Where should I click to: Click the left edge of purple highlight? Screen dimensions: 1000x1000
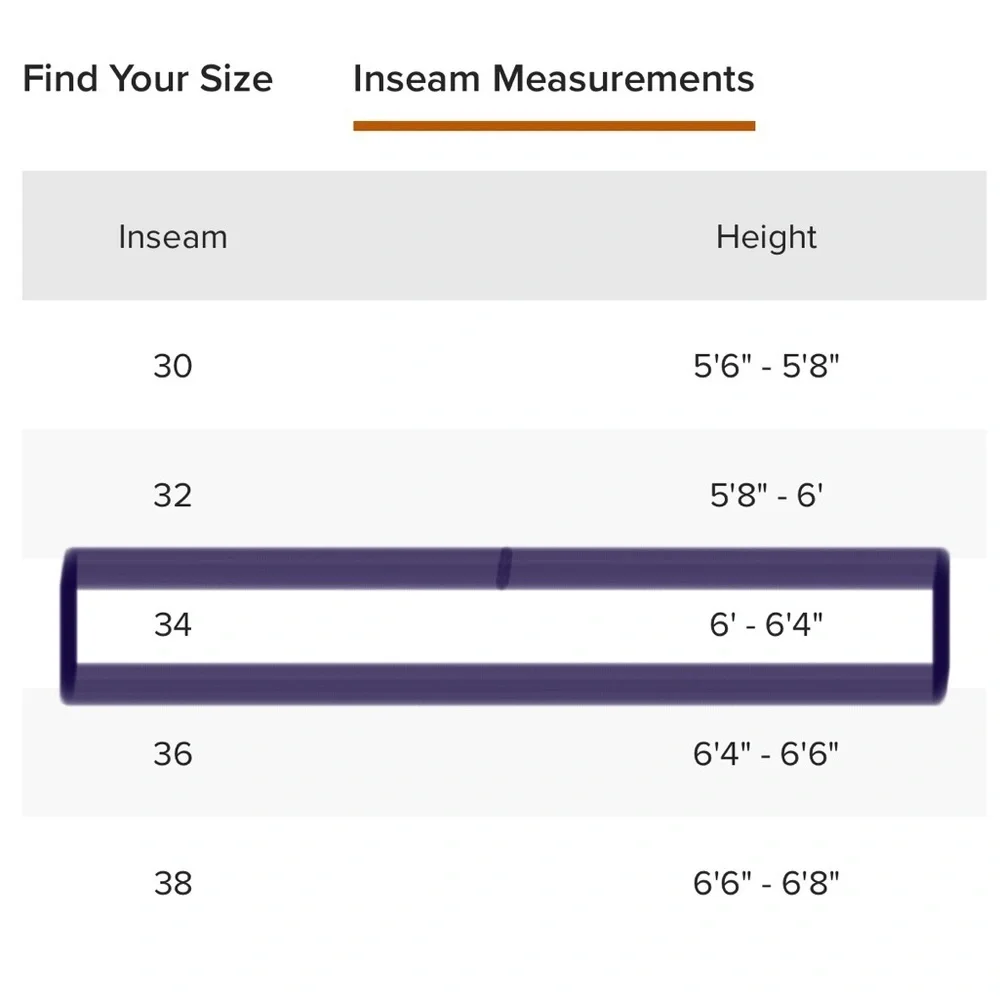(x=69, y=626)
